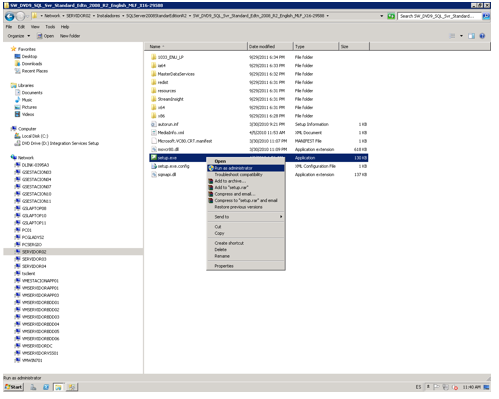Click the green Refresh button in address bar
This screenshot has height=399, width=499.
tap(391, 16)
